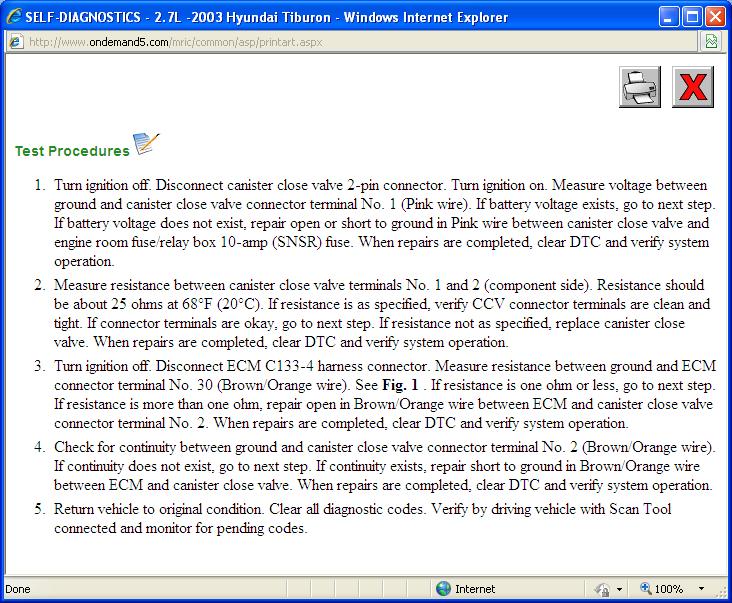The width and height of the screenshot is (732, 603).
Task: Maximize the Internet Explorer window
Action: 692,18
